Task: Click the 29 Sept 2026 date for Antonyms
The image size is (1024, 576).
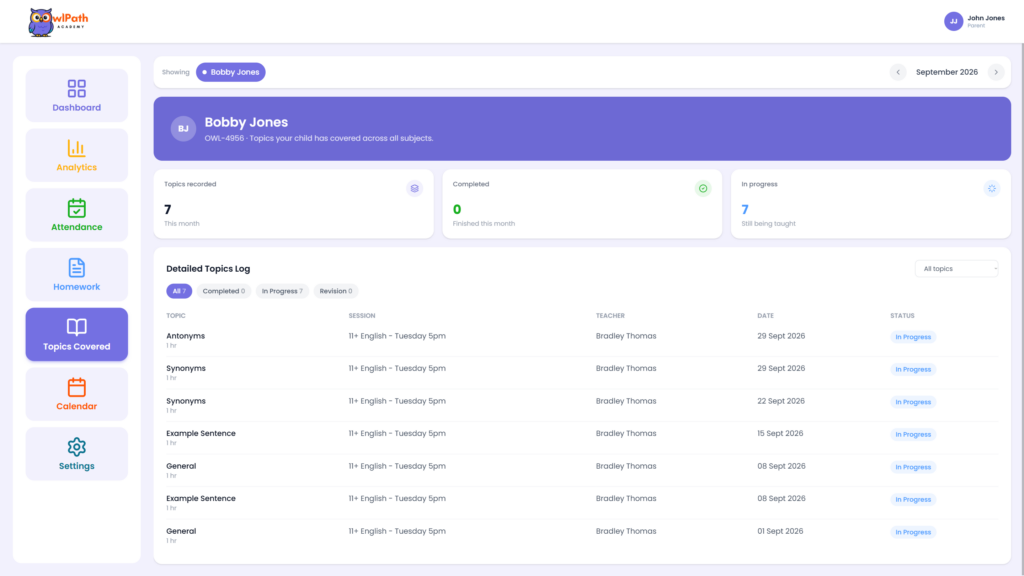Action: pos(781,336)
